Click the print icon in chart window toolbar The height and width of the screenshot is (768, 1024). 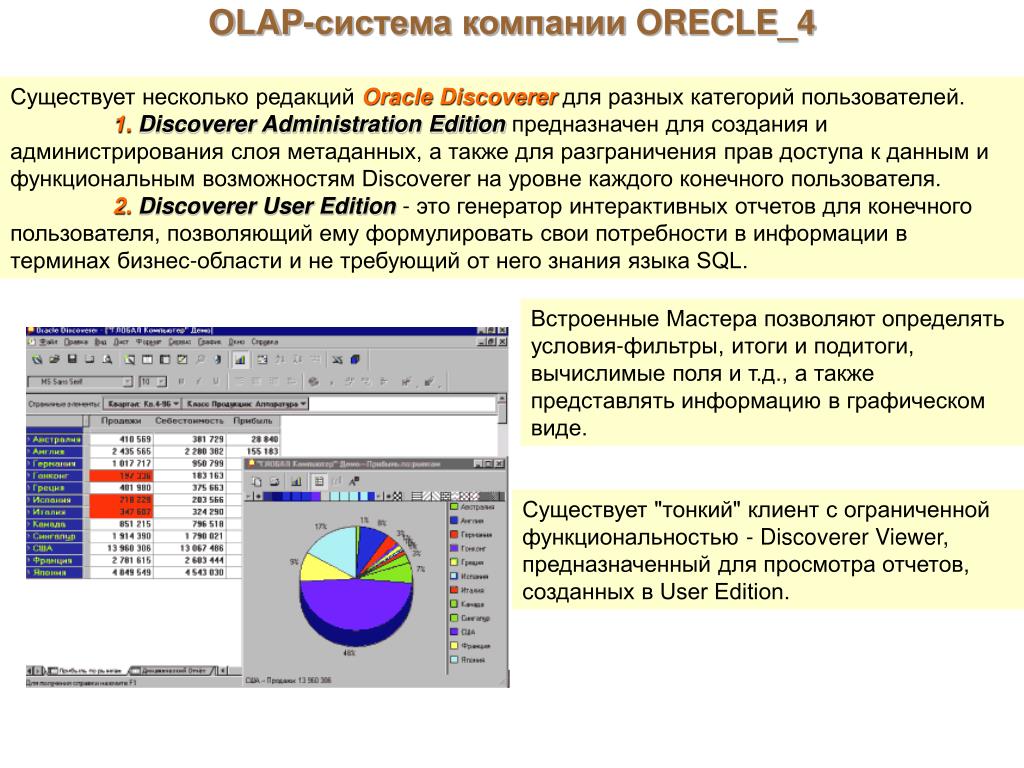pos(275,481)
